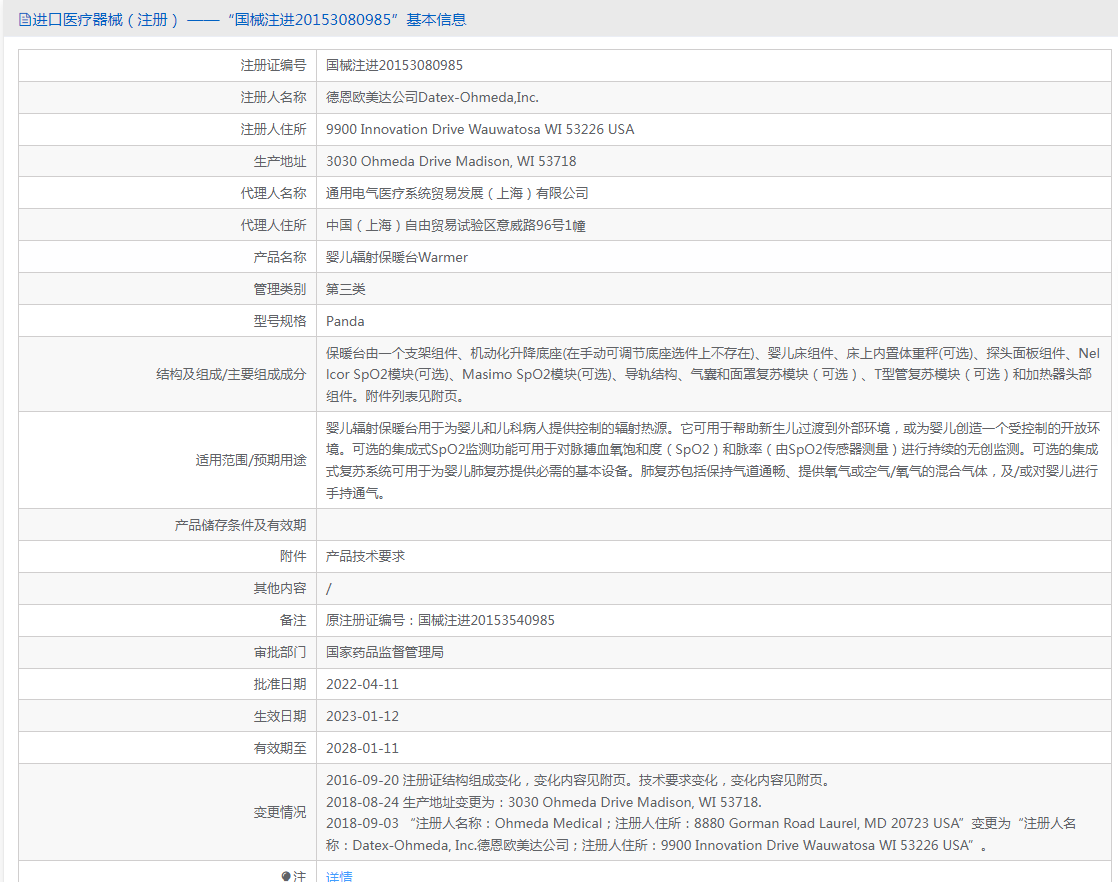Click the 其他内容 row label
Viewport: 1118px width, 882px height.
[280, 588]
